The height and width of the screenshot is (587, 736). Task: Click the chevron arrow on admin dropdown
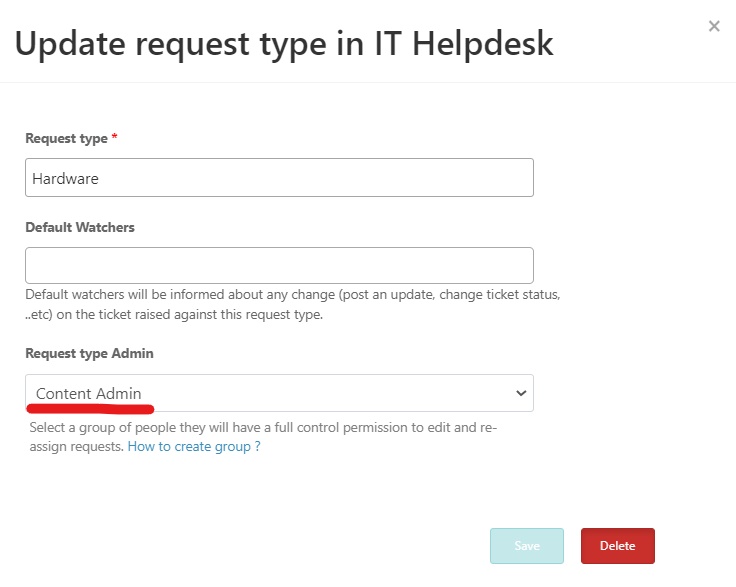click(521, 393)
